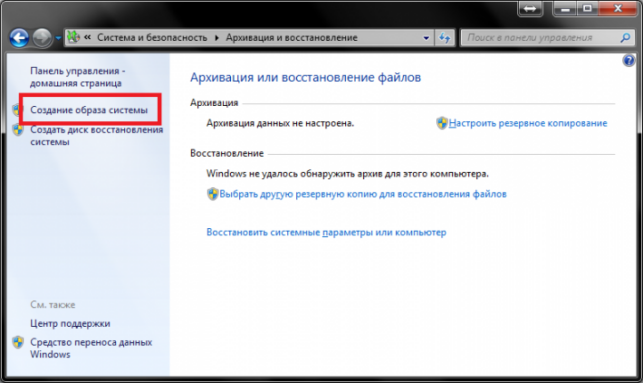Screen dimensions: 643x383
Task: Close the window with red X
Action: 618,8
